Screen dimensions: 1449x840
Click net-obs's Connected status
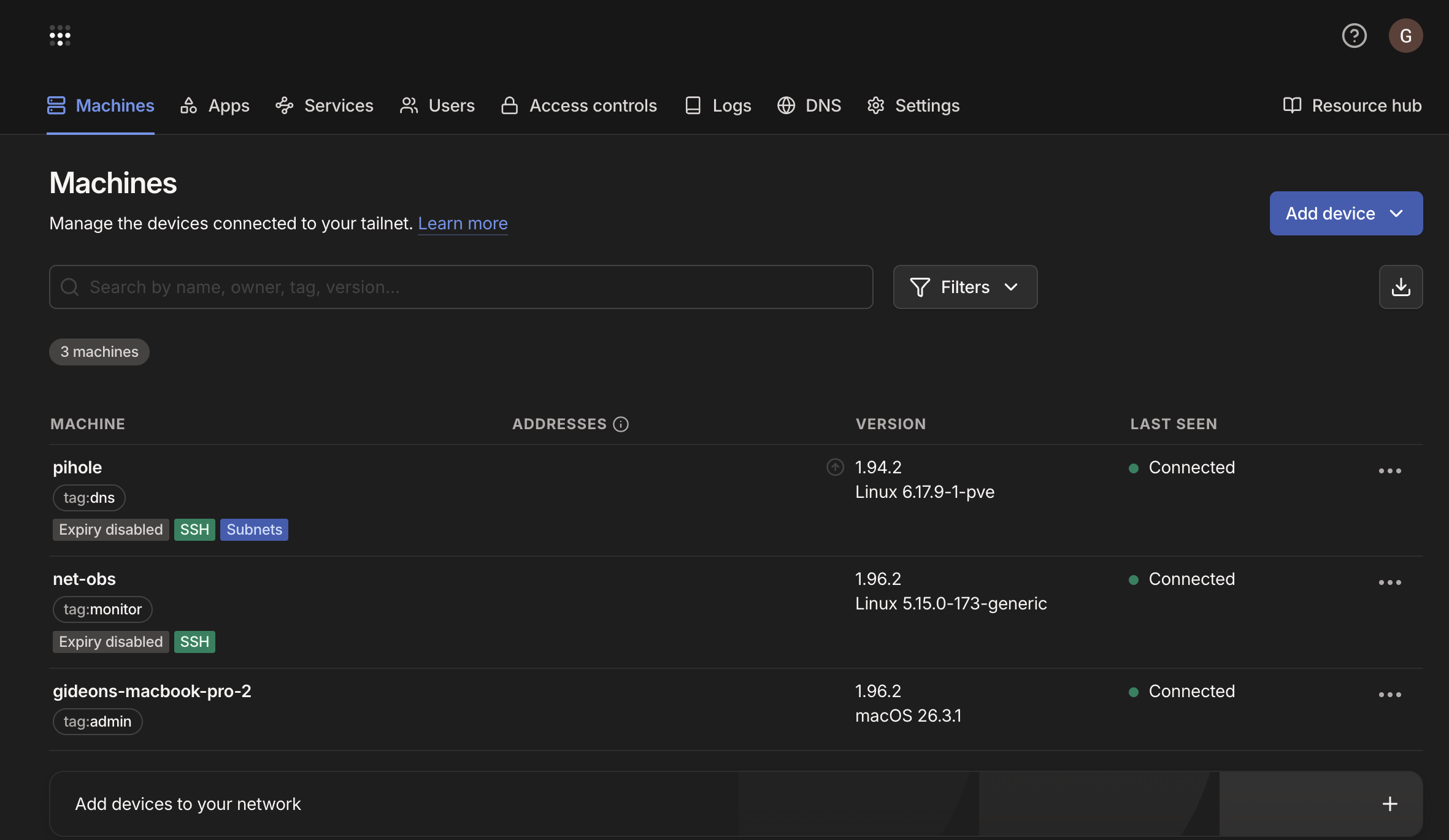point(1182,579)
